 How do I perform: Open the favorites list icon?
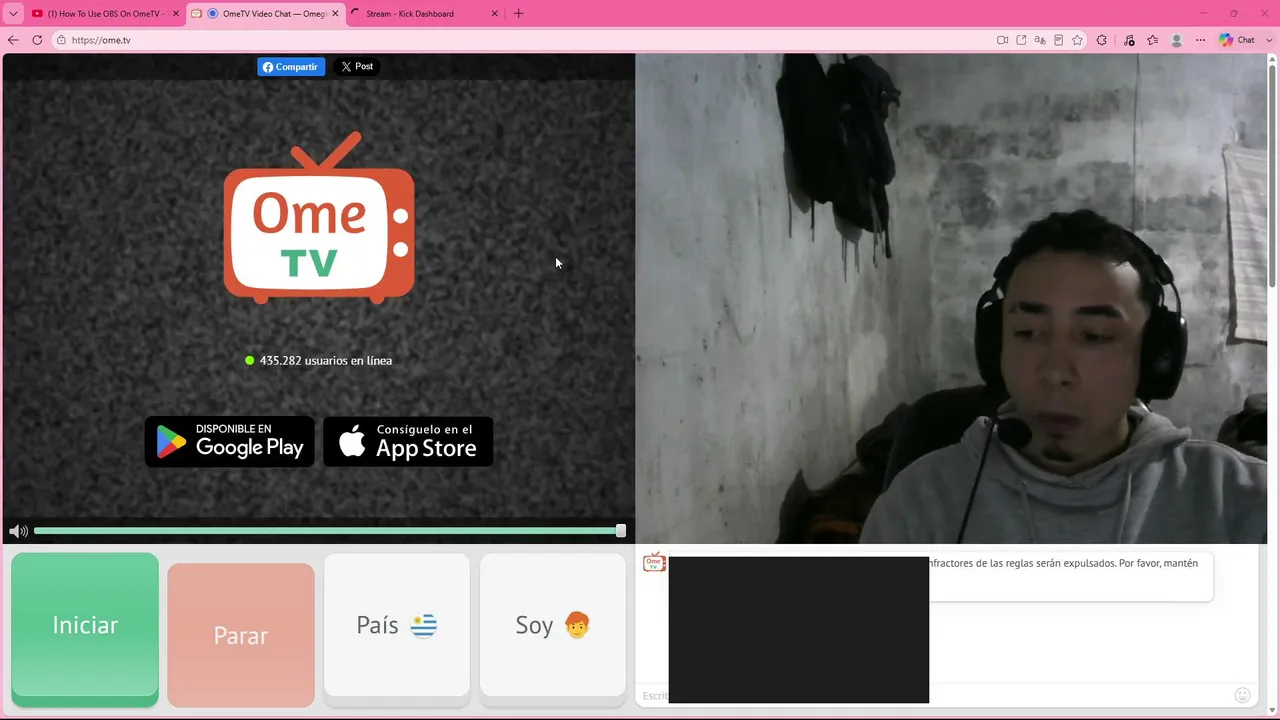pyautogui.click(x=1152, y=40)
